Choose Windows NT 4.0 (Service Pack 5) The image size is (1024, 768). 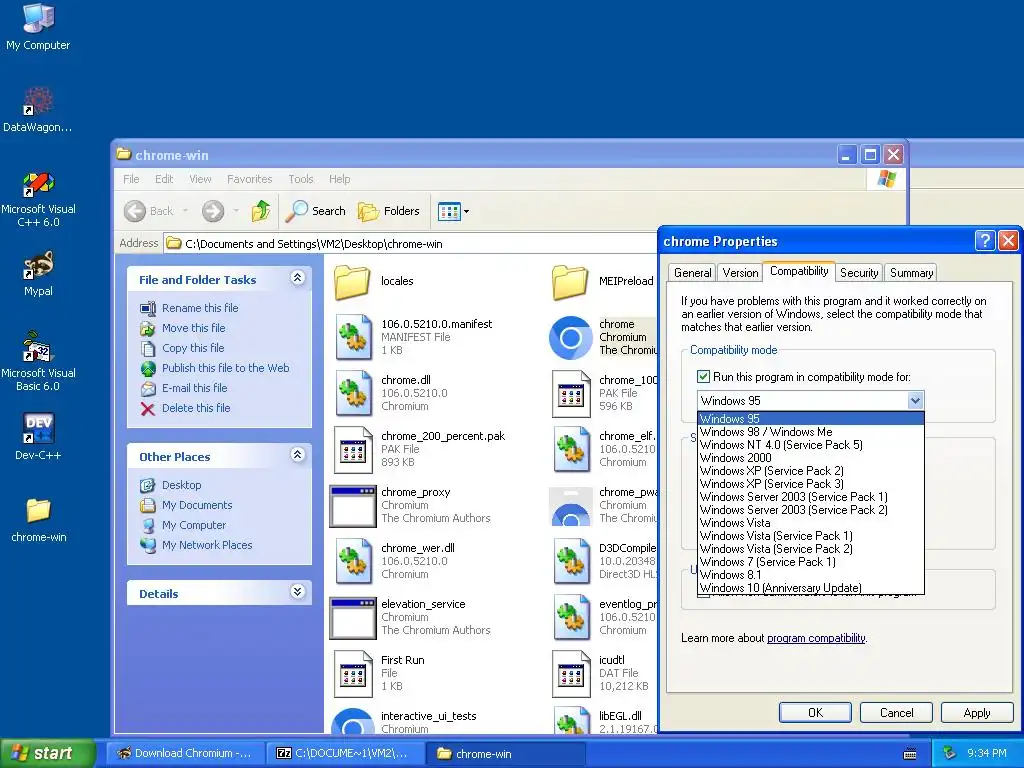click(810, 445)
